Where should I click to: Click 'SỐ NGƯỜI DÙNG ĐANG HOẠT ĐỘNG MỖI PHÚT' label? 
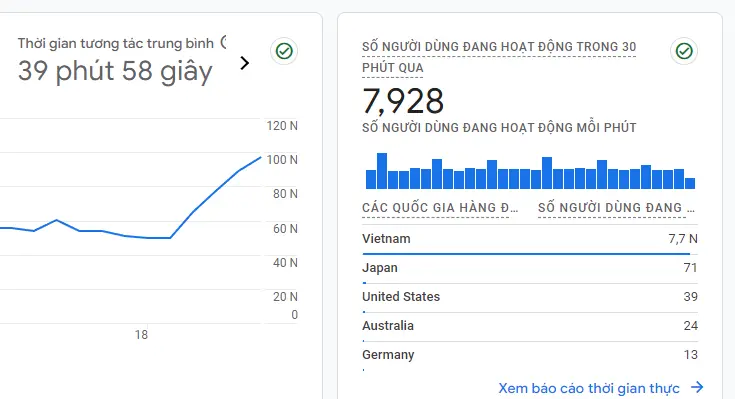(x=499, y=128)
